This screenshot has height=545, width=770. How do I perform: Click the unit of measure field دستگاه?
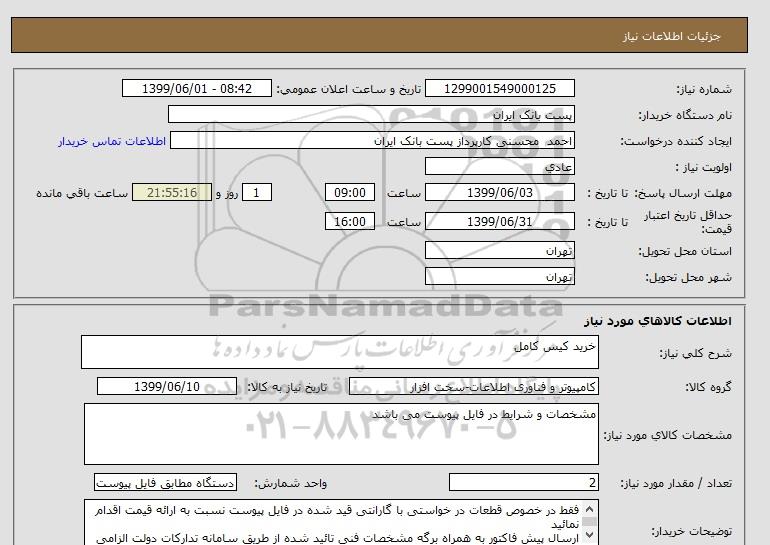pos(165,483)
